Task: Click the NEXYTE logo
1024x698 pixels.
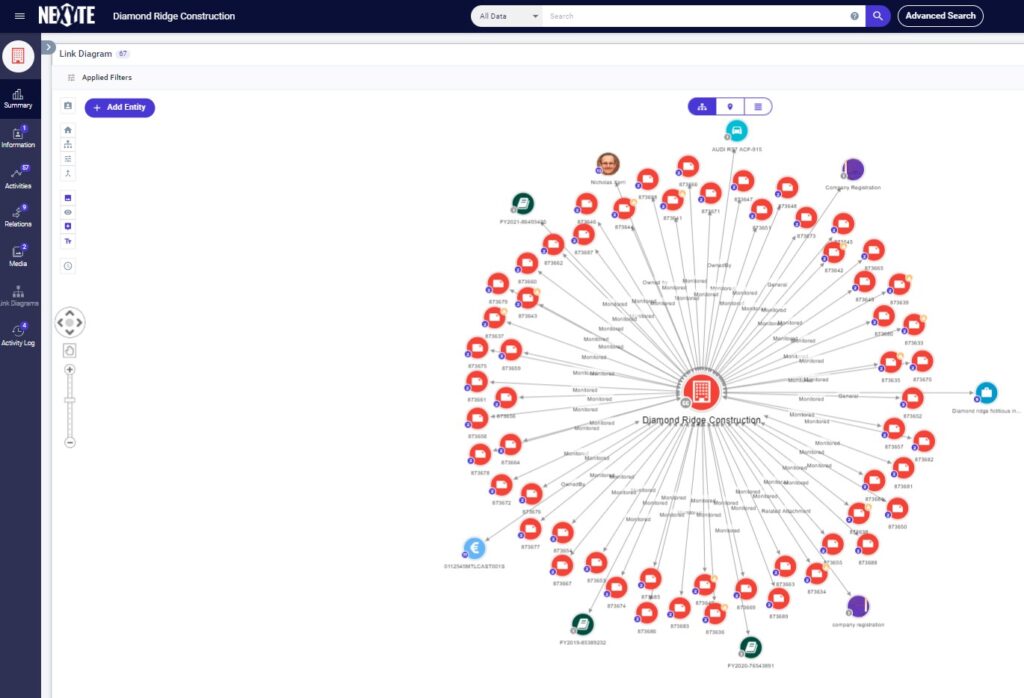Action: [67, 16]
